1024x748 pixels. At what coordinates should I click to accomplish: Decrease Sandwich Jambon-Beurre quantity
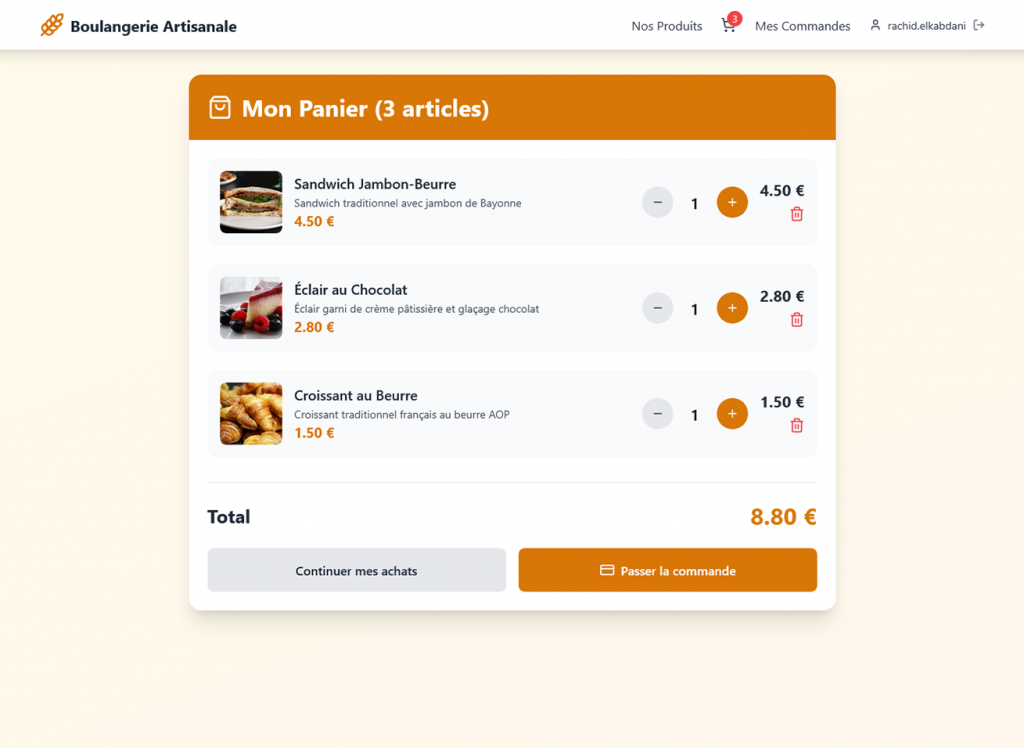tap(657, 202)
